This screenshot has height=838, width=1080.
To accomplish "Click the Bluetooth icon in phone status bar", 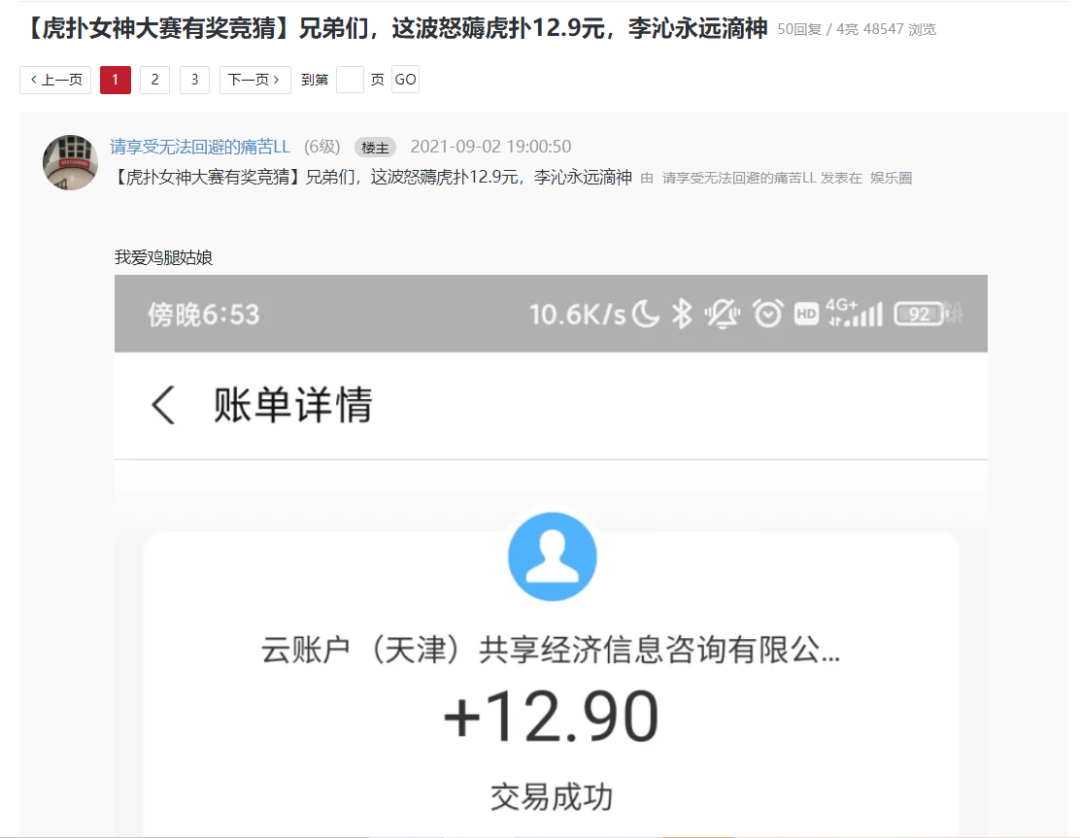I will (682, 314).
